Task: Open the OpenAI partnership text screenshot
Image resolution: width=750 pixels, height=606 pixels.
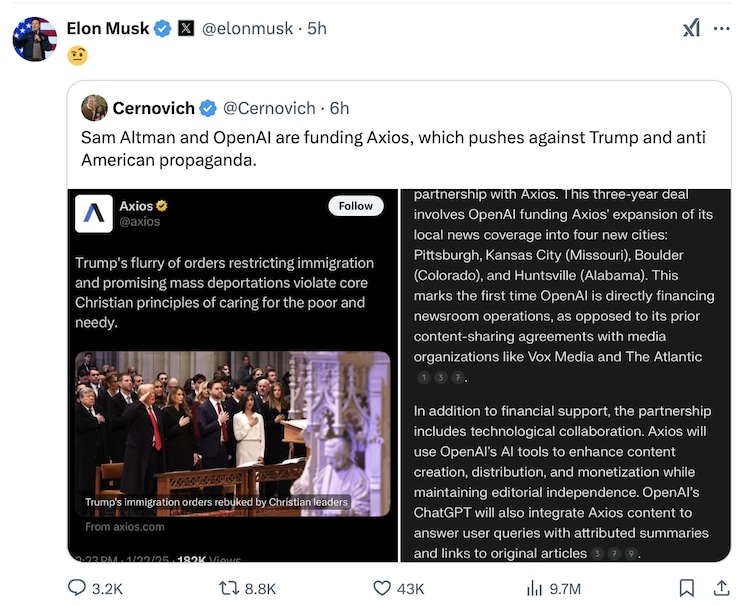Action: [564, 375]
